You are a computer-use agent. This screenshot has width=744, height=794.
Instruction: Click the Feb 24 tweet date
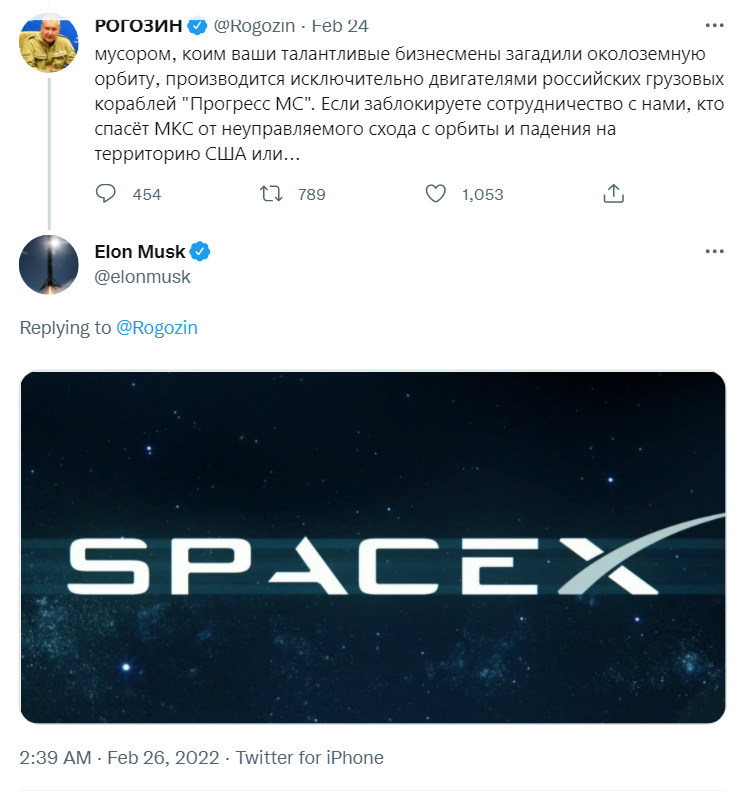[343, 25]
